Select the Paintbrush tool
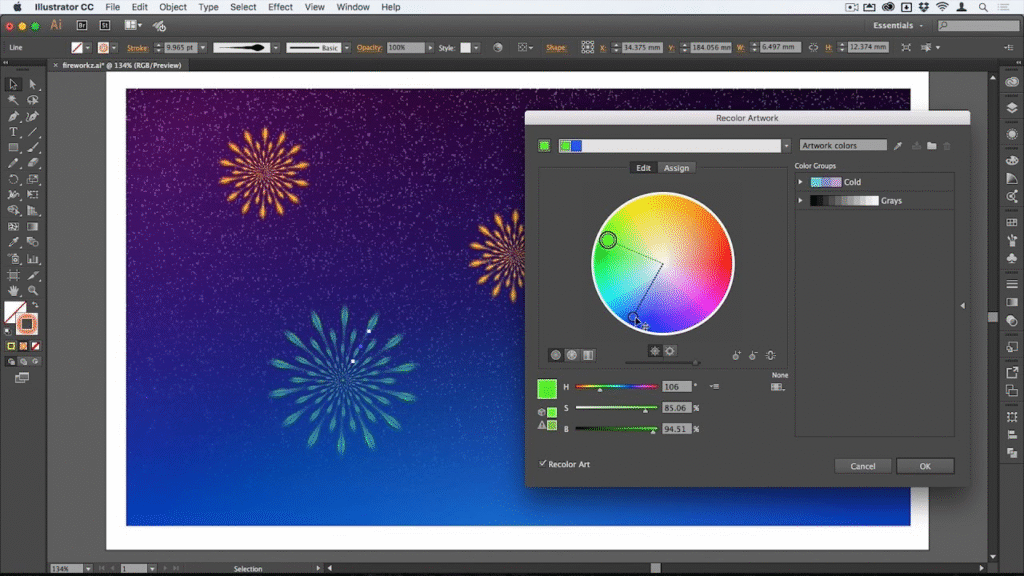This screenshot has width=1024, height=576. click(x=33, y=145)
